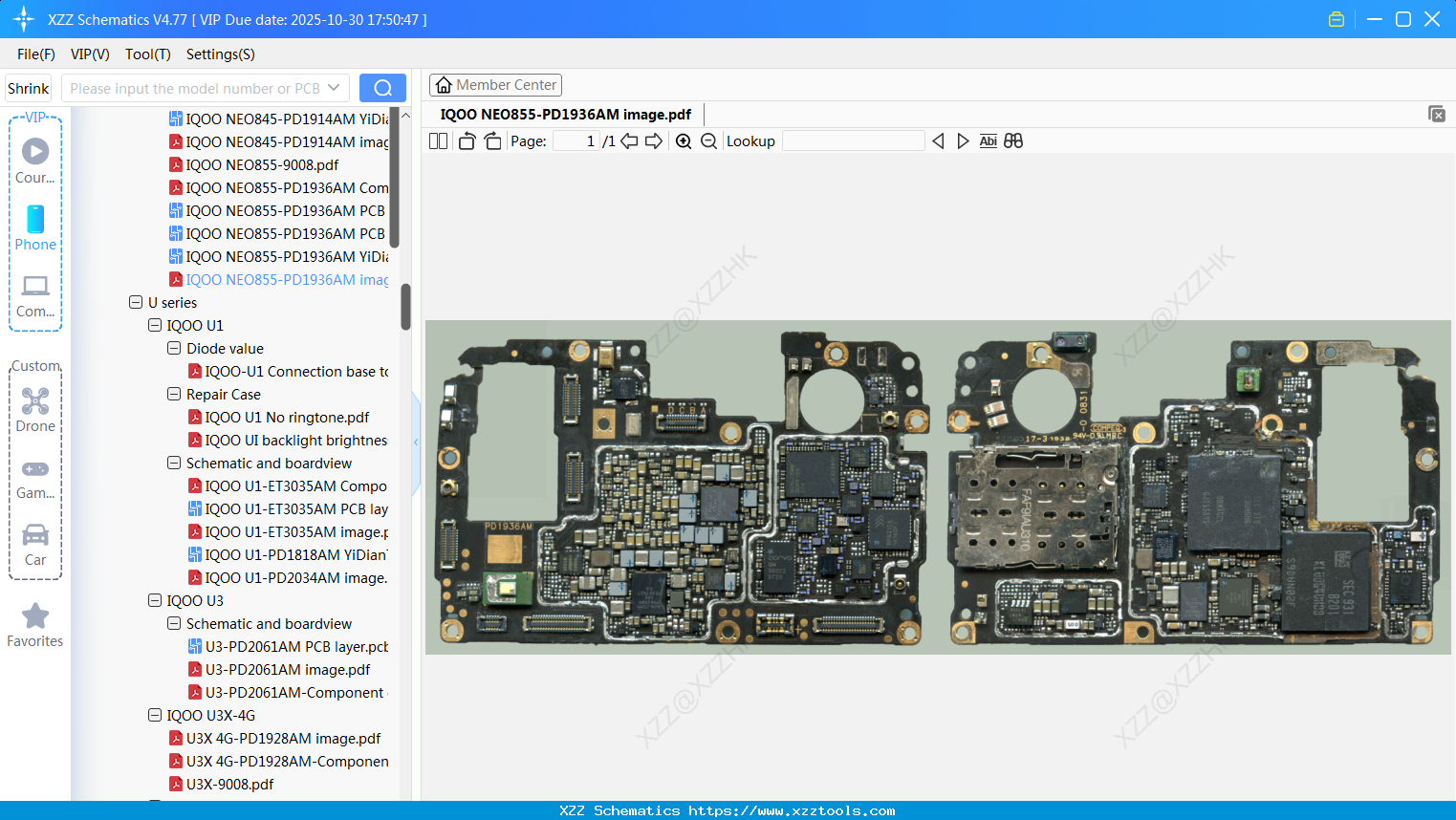Zoom out of the boardview image

[708, 140]
